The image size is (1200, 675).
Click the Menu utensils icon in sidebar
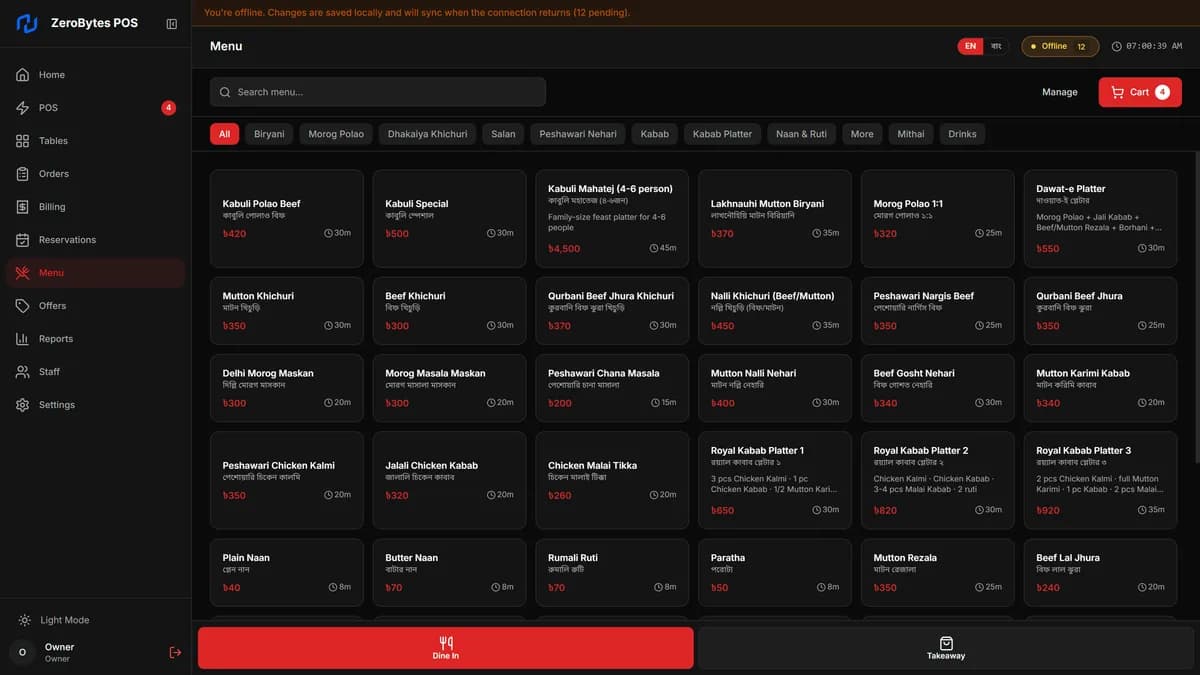tap(23, 273)
